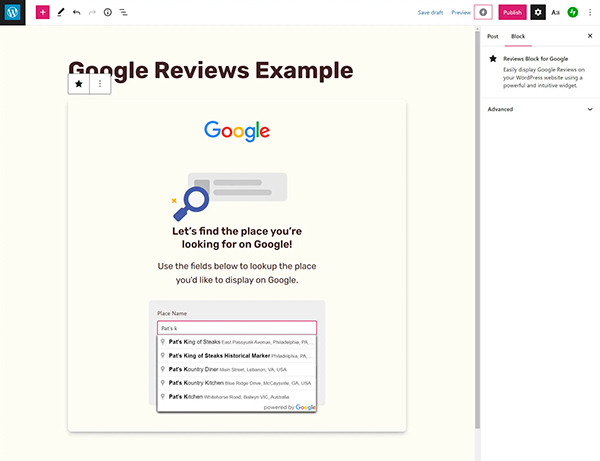
Task: Click the Publish button
Action: point(512,12)
